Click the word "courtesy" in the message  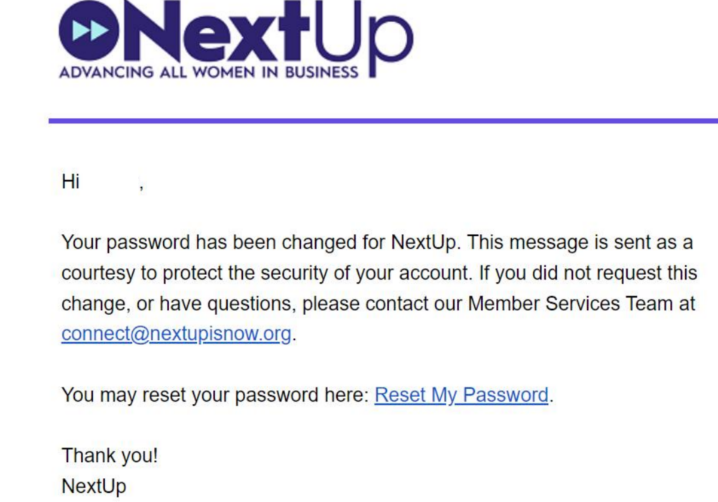click(x=98, y=273)
